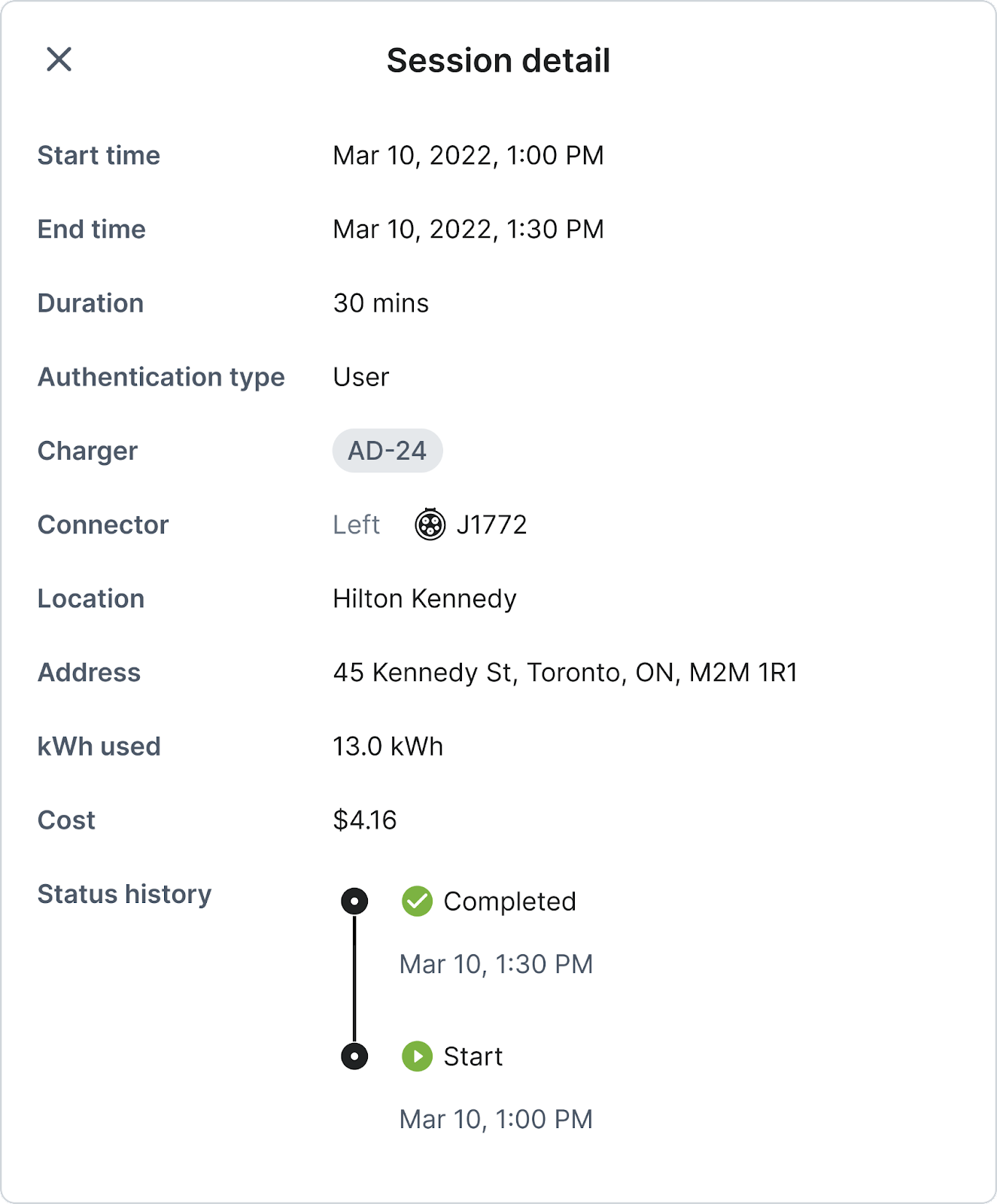Screen dimensions: 997x1204
Task: Click the Left connector label
Action: pyautogui.click(x=356, y=524)
